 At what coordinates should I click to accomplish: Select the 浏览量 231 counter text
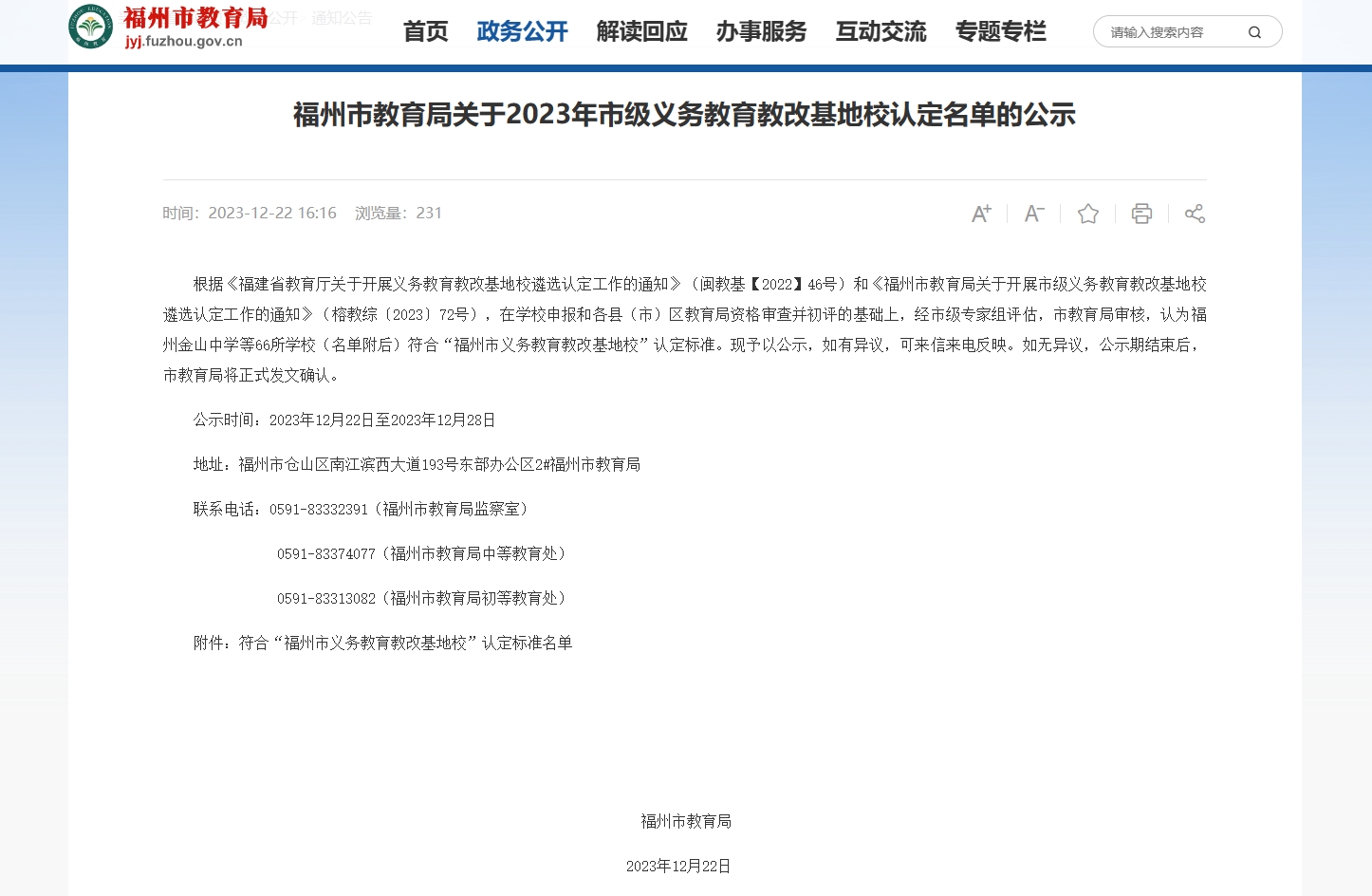click(x=398, y=213)
